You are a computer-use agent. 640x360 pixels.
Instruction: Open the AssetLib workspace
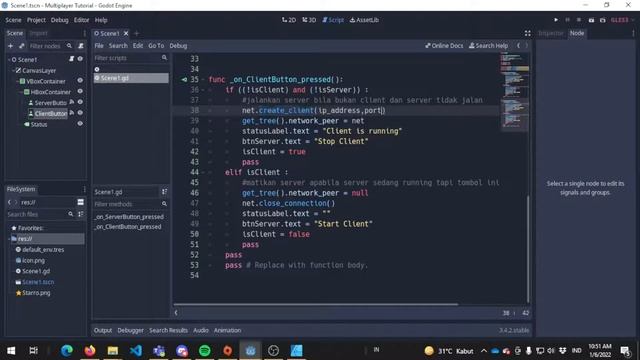click(x=364, y=20)
